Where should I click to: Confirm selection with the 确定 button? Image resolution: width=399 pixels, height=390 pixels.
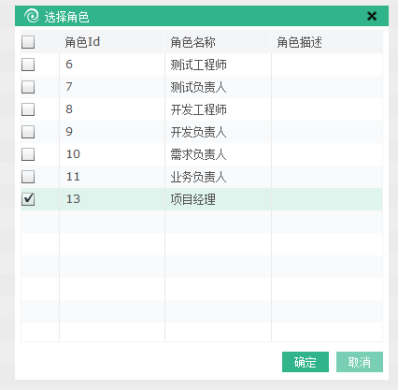(x=305, y=362)
